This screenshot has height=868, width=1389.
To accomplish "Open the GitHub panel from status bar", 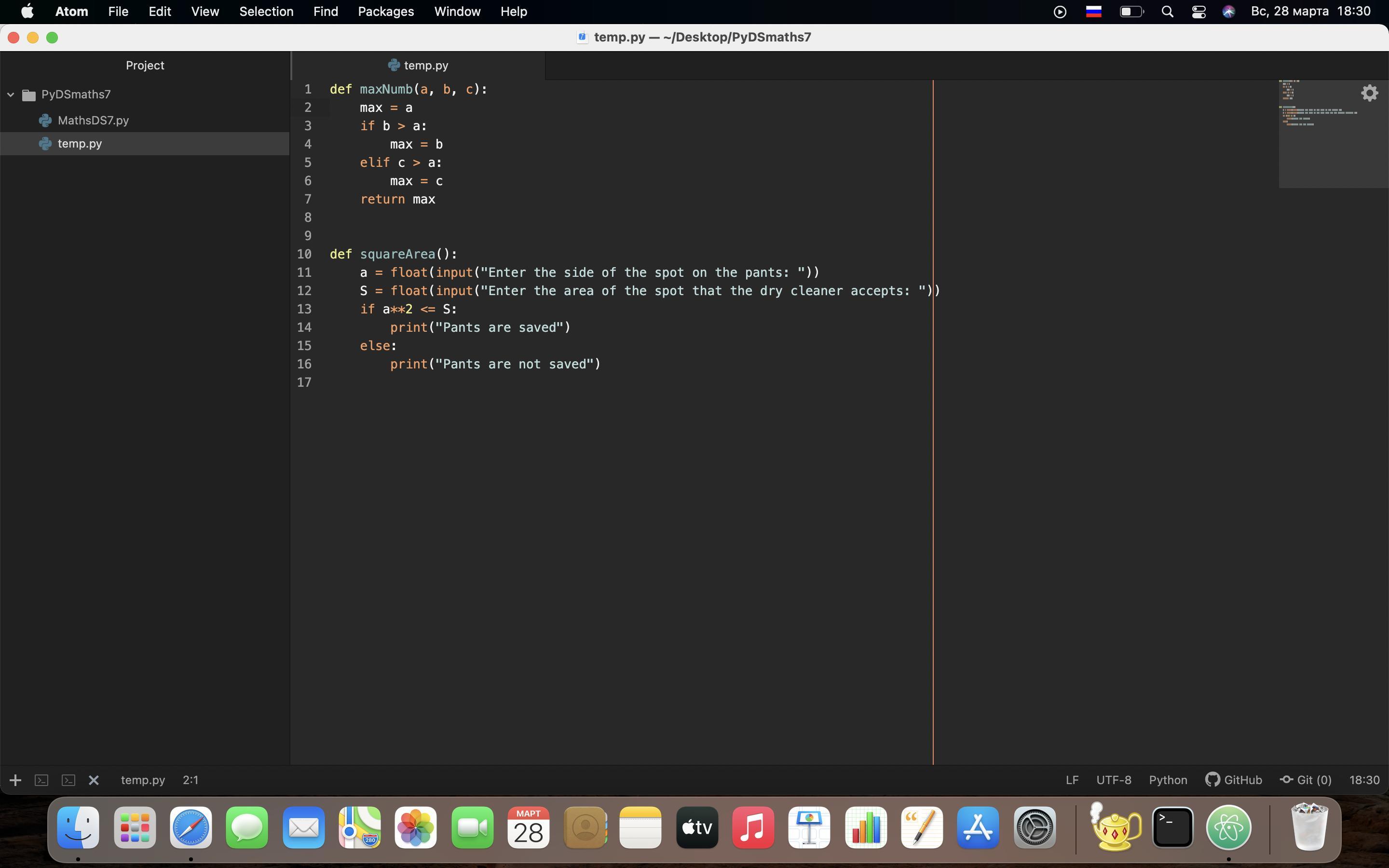I will click(x=1234, y=780).
